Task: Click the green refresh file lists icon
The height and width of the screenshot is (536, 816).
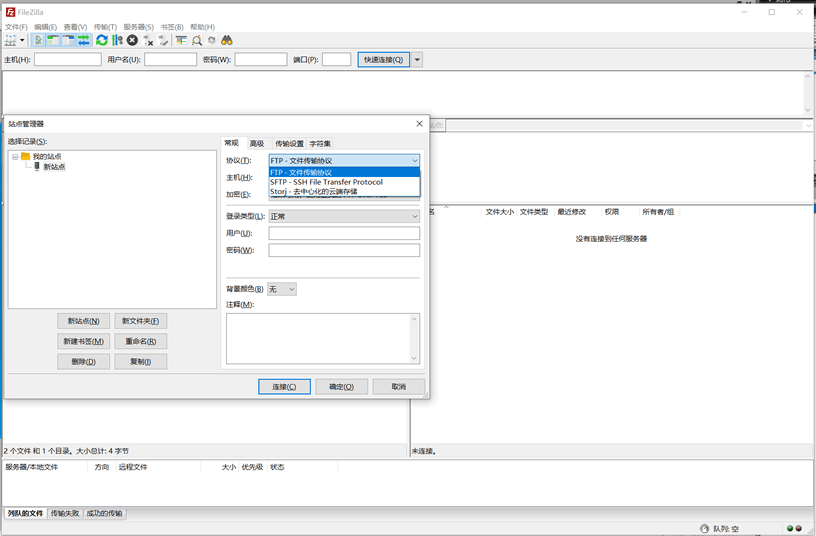Action: [x=102, y=40]
